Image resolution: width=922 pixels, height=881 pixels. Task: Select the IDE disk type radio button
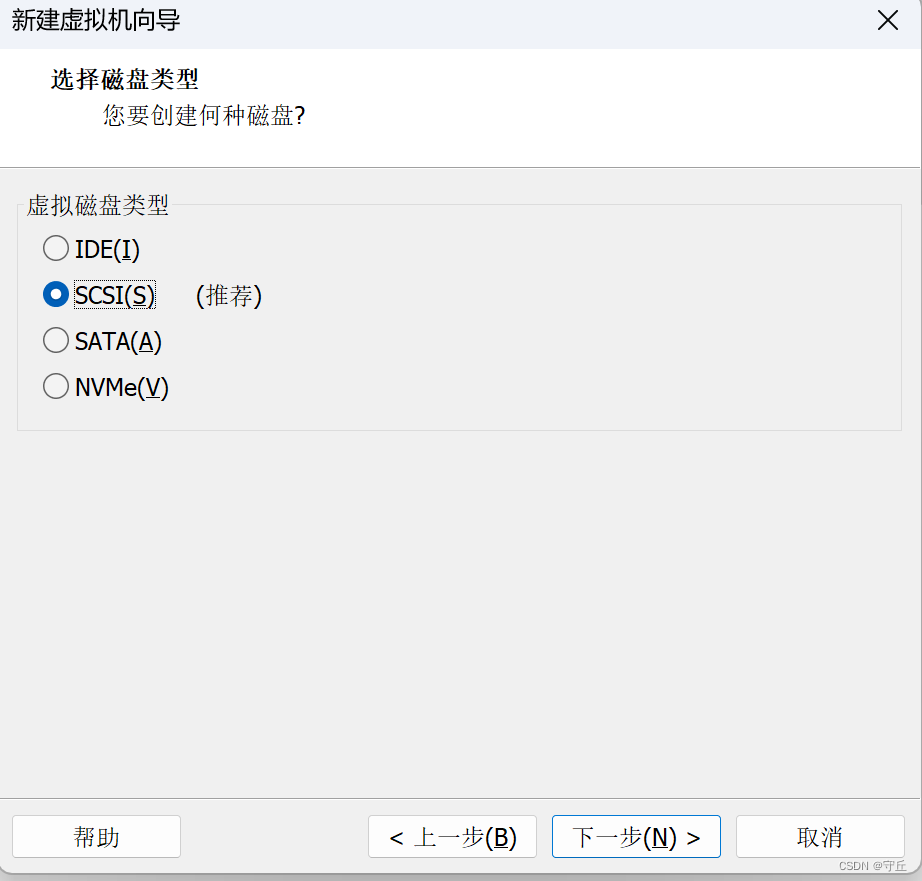(56, 248)
